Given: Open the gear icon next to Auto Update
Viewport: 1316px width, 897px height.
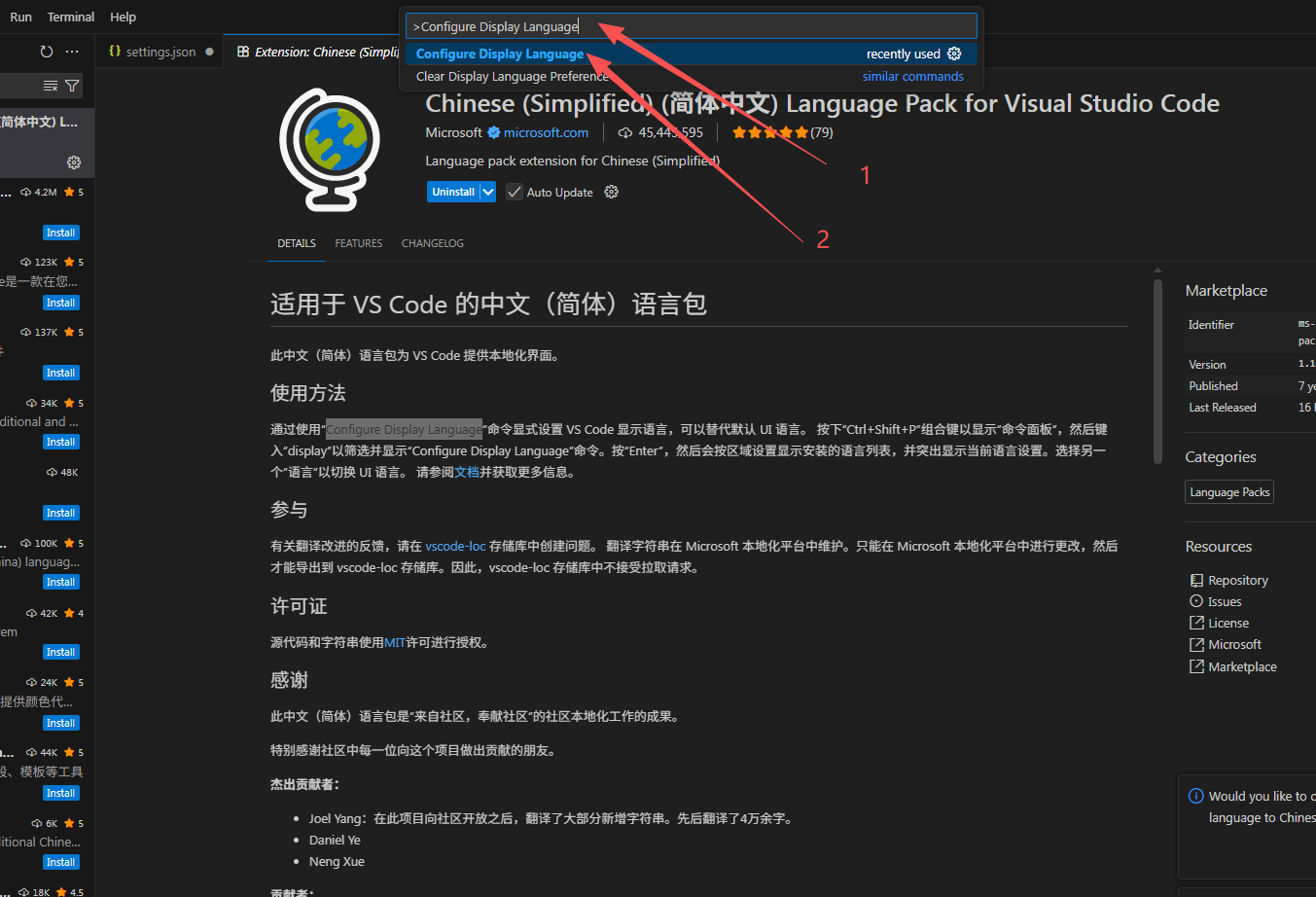Looking at the screenshot, I should [x=611, y=192].
